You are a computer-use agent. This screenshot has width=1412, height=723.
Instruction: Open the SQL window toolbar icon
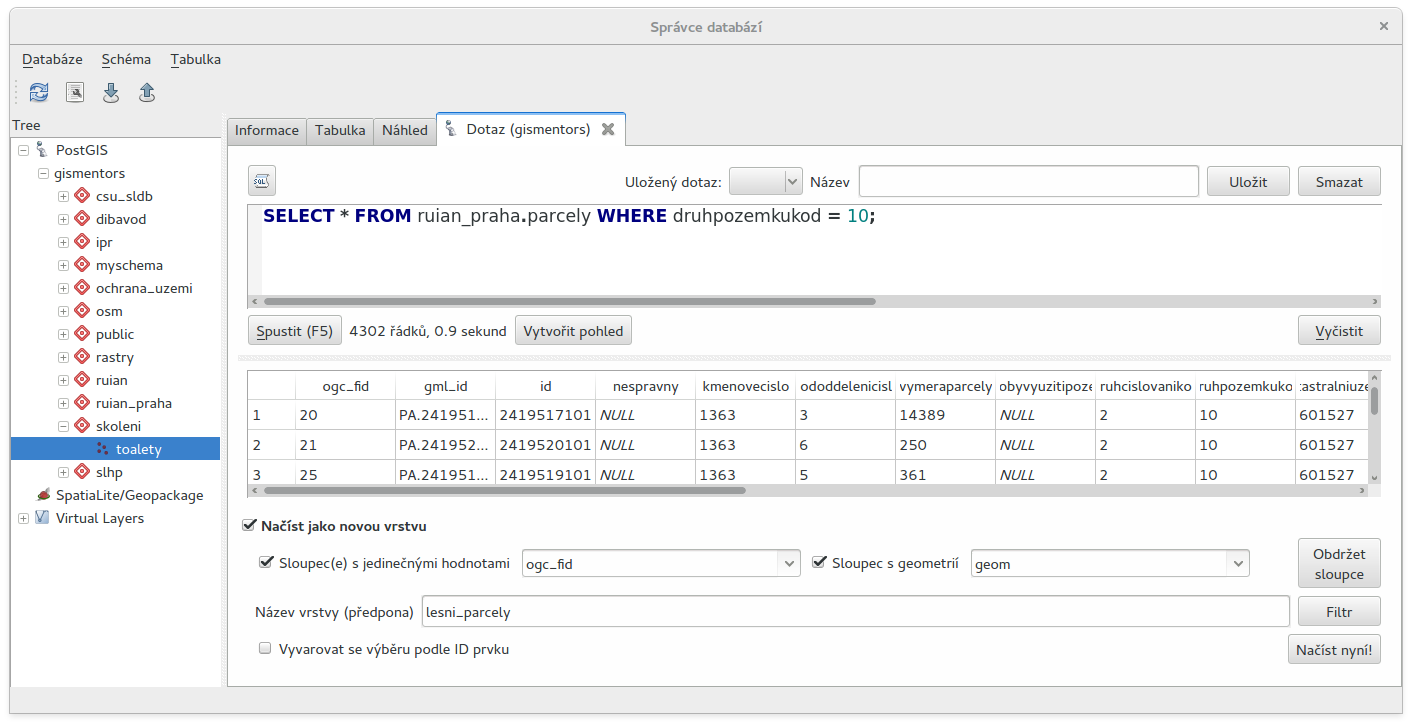point(75,93)
